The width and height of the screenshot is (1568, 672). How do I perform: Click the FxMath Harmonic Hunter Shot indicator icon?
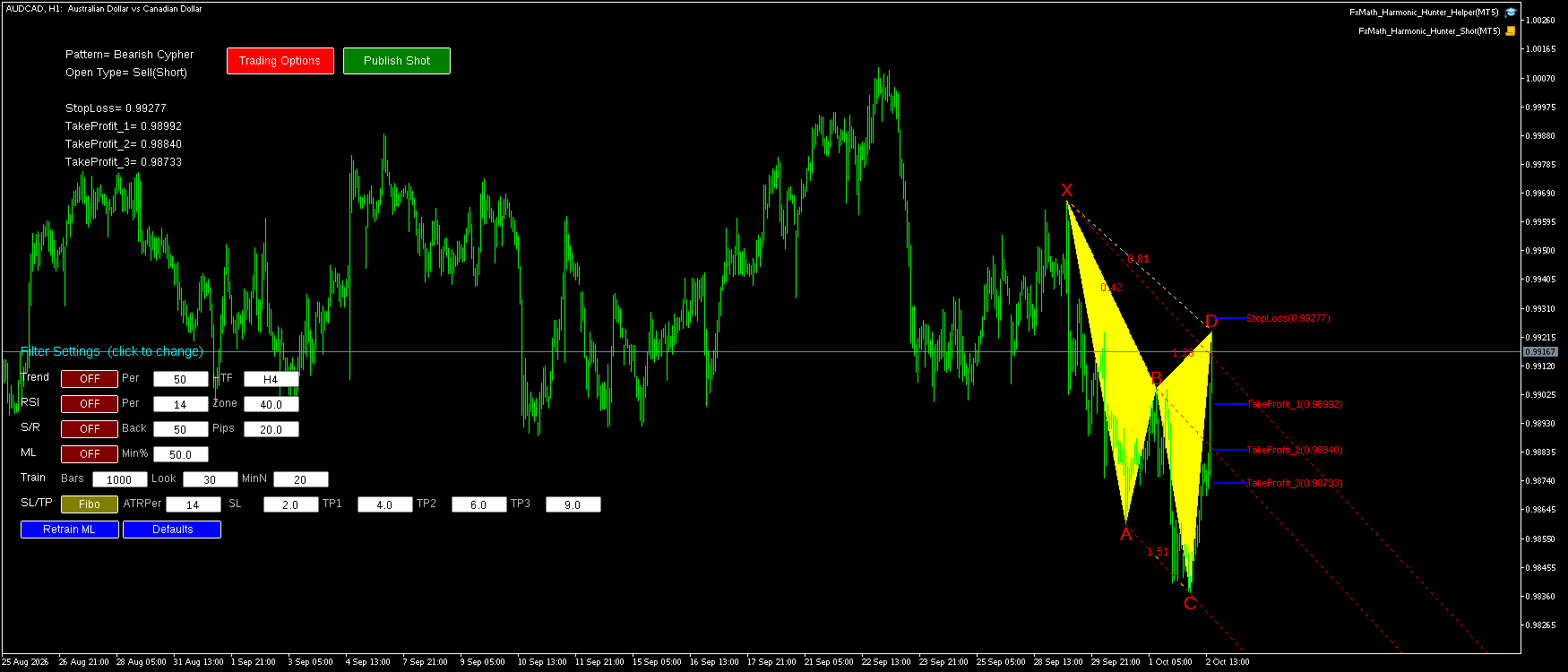point(1511,31)
